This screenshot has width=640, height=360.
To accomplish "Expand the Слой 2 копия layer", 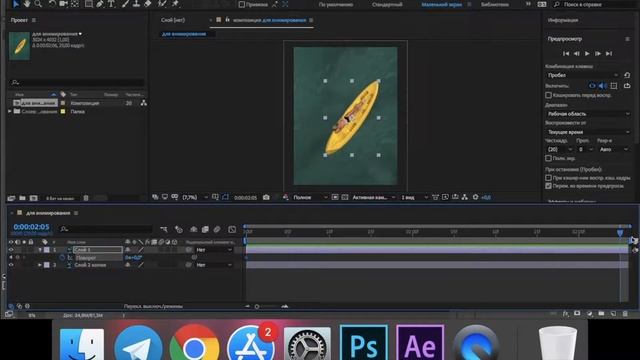I will coord(40,265).
